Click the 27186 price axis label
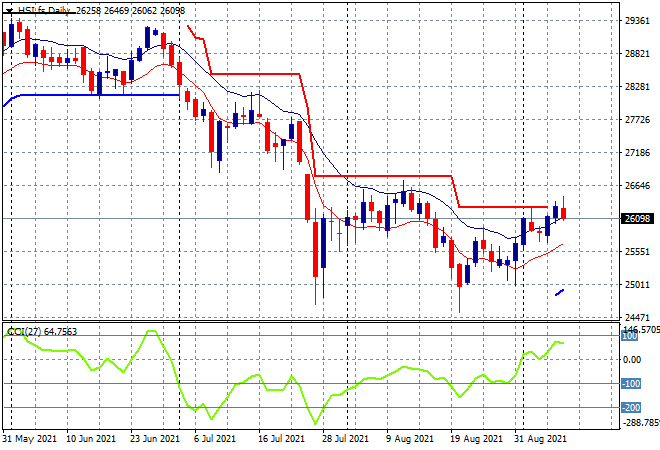The image size is (660, 450). 637,153
